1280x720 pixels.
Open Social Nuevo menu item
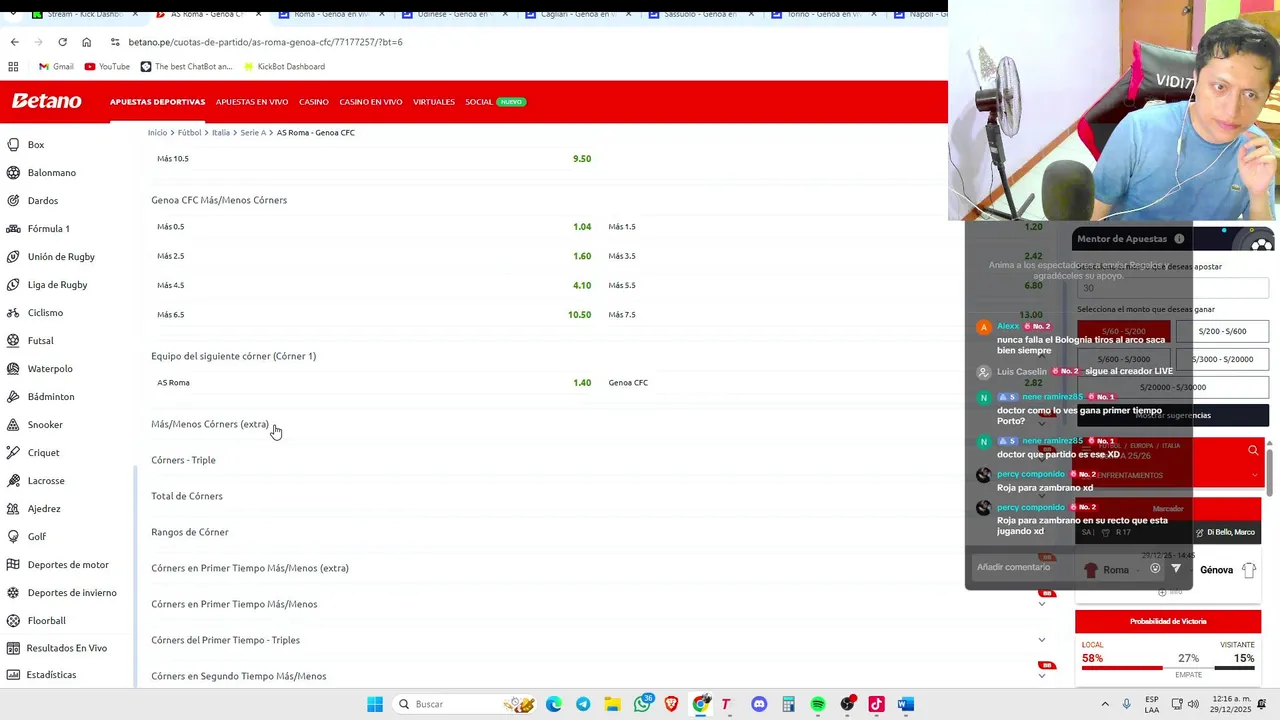pyautogui.click(x=495, y=102)
